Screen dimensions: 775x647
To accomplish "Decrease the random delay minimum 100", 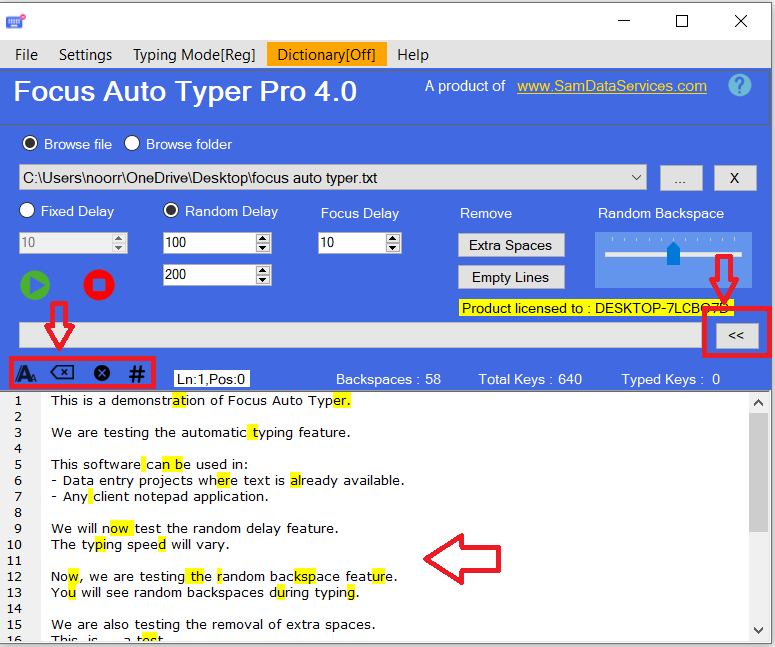I will (x=263, y=248).
